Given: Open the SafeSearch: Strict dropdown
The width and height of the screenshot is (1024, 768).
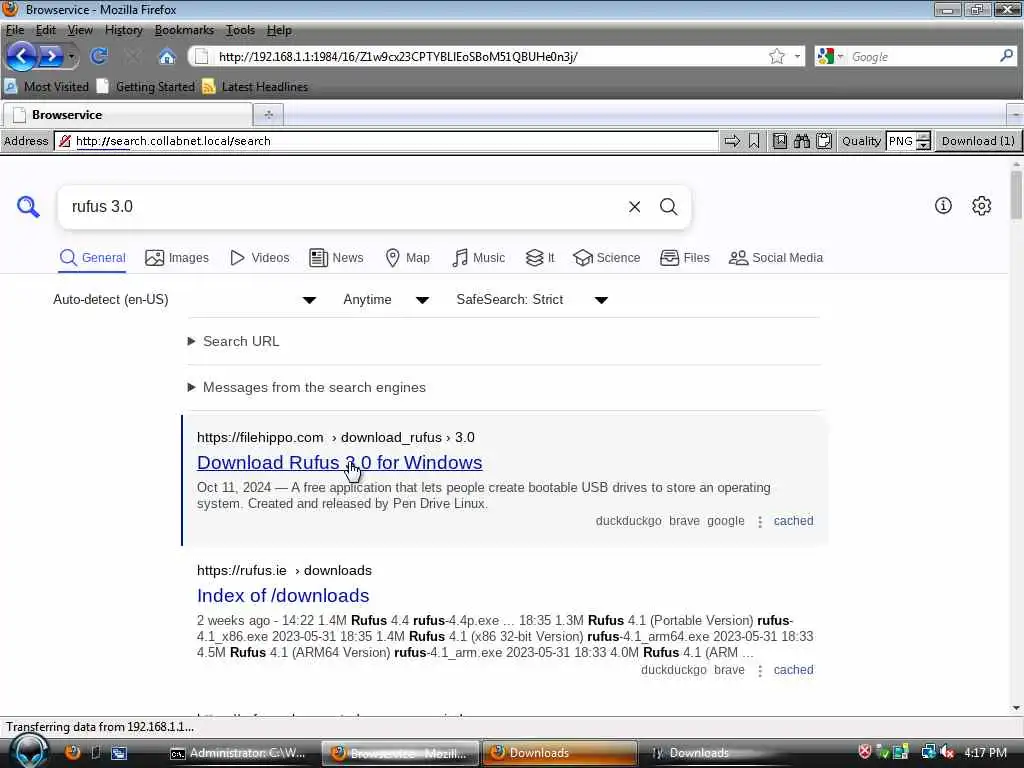Looking at the screenshot, I should click(532, 300).
